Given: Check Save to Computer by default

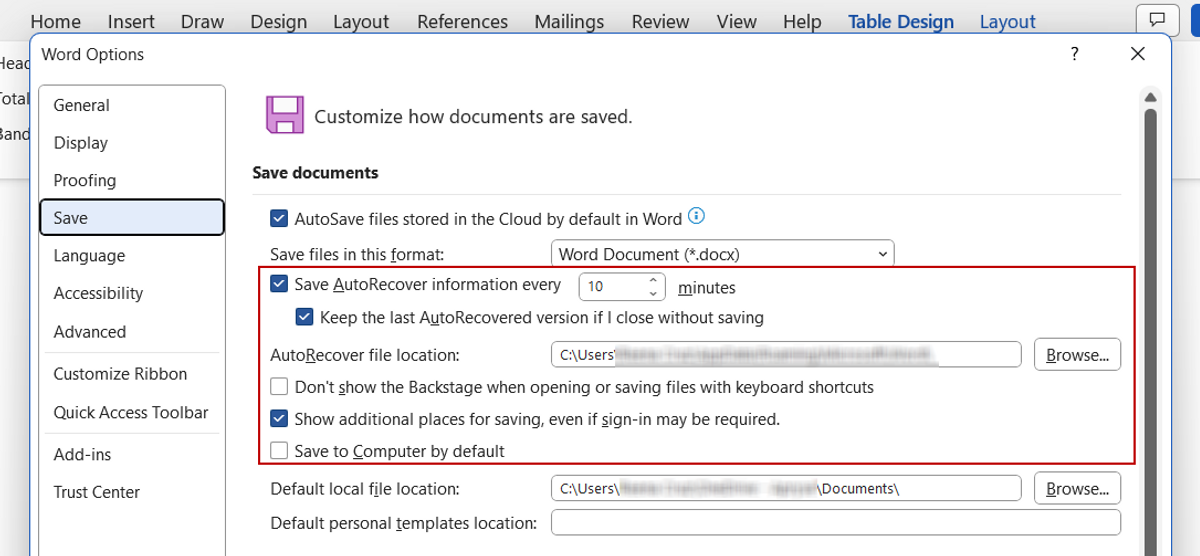Looking at the screenshot, I should 279,451.
